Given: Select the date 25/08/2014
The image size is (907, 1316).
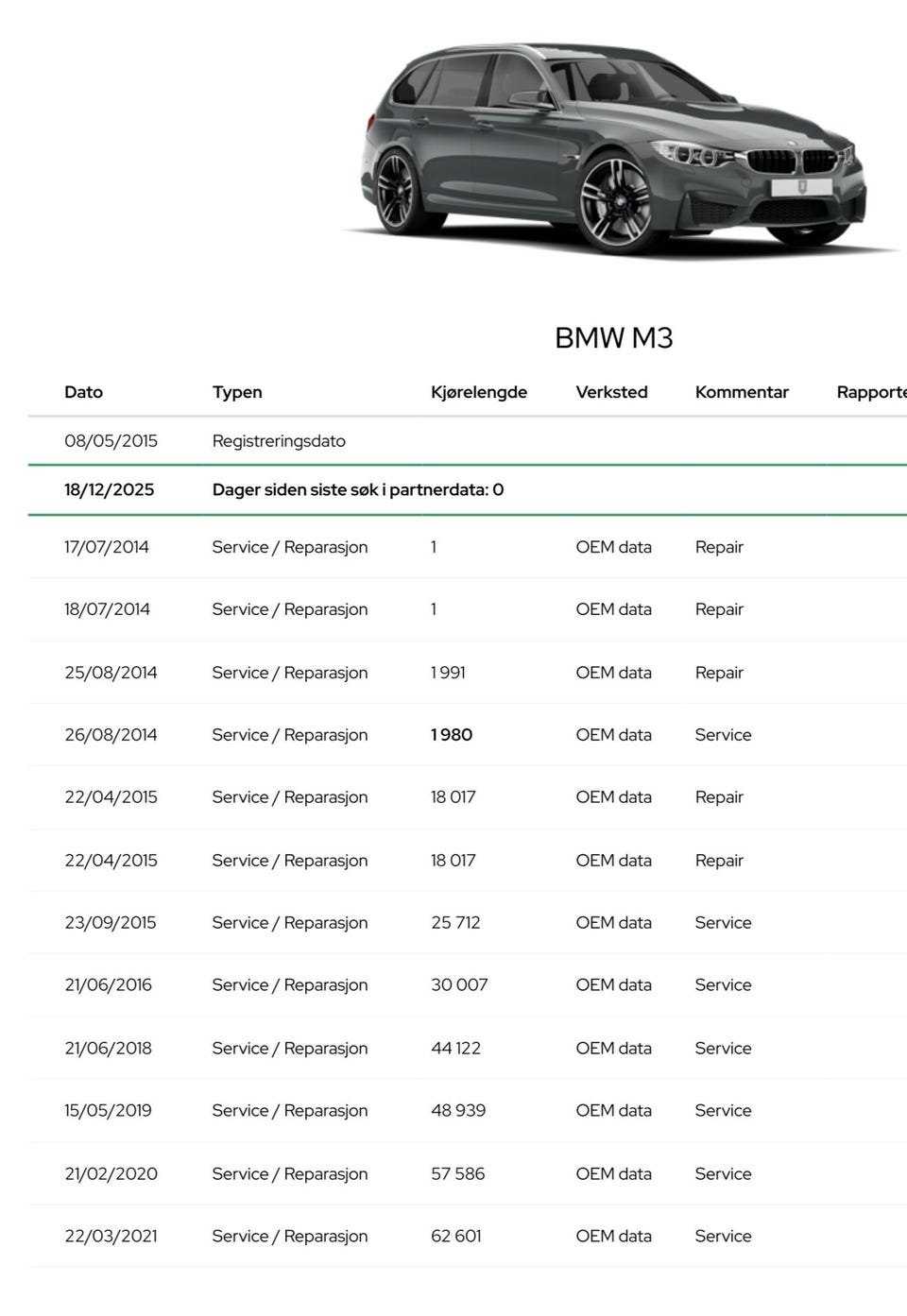Looking at the screenshot, I should [111, 673].
